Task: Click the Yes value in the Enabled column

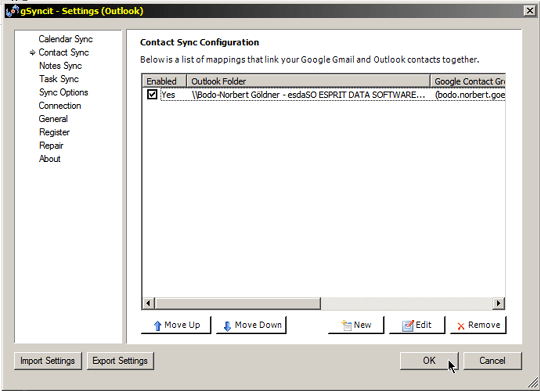Action: [x=168, y=95]
